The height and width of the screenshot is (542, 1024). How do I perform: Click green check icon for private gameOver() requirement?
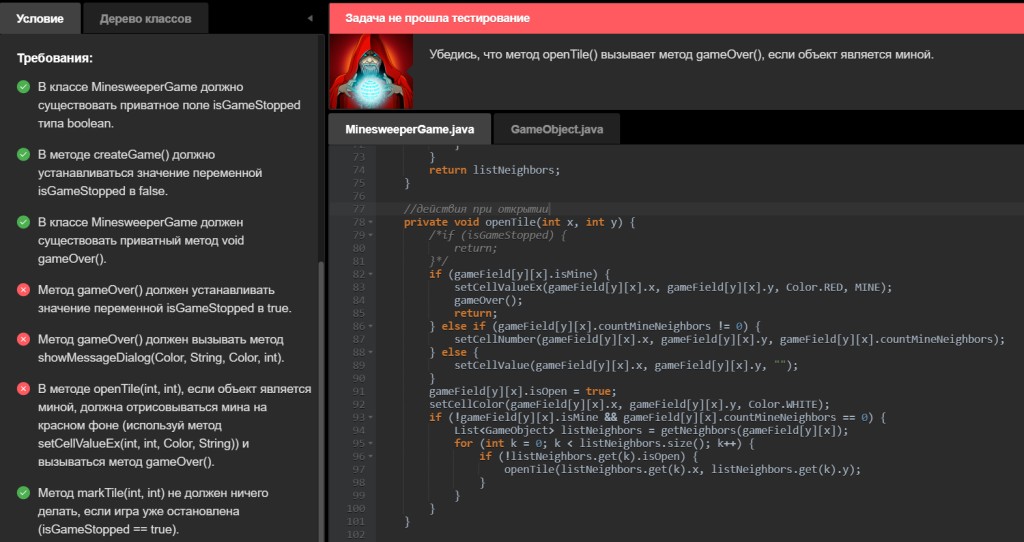23,222
